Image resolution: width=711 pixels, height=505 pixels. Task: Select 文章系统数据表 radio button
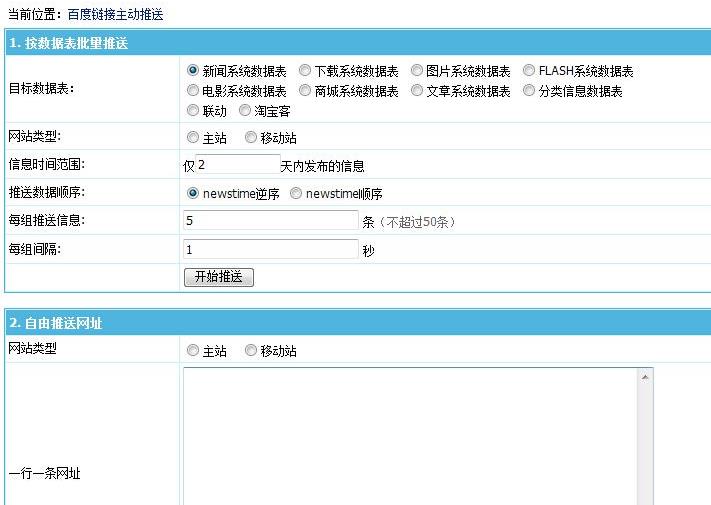click(x=417, y=91)
